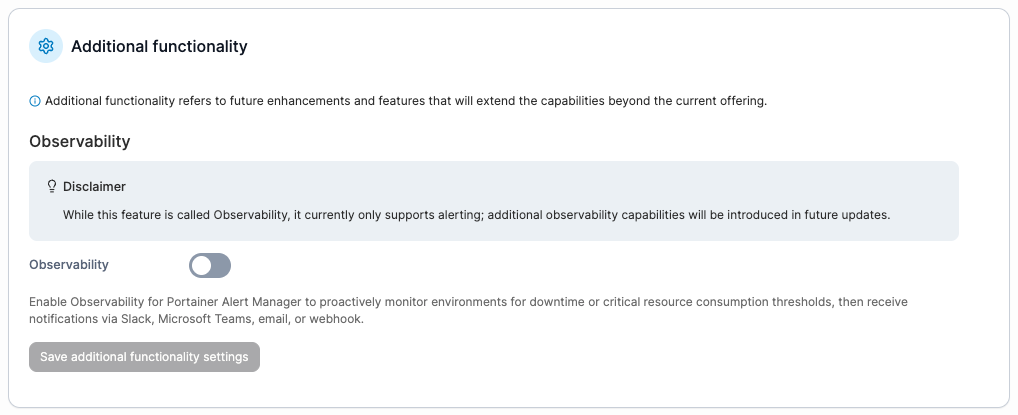Save additional functionality settings
Viewport: 1018px width, 415px height.
click(x=144, y=357)
